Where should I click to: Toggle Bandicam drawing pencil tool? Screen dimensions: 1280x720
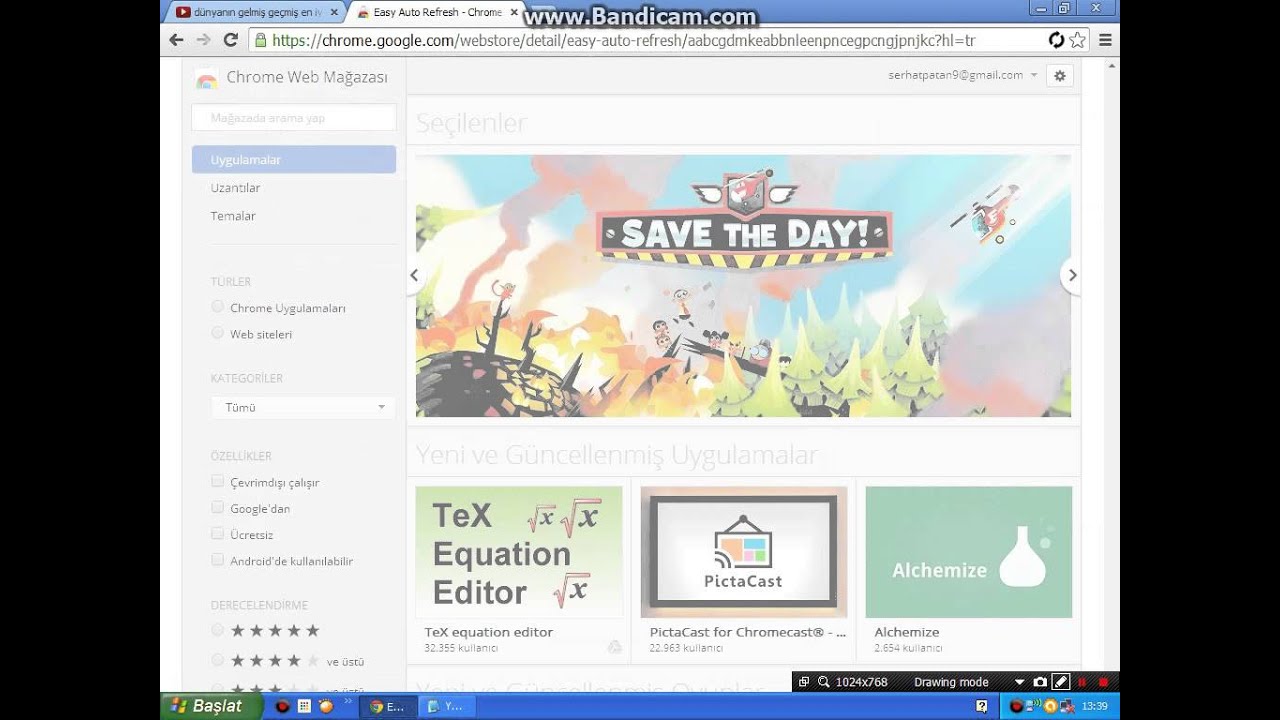pos(1061,682)
